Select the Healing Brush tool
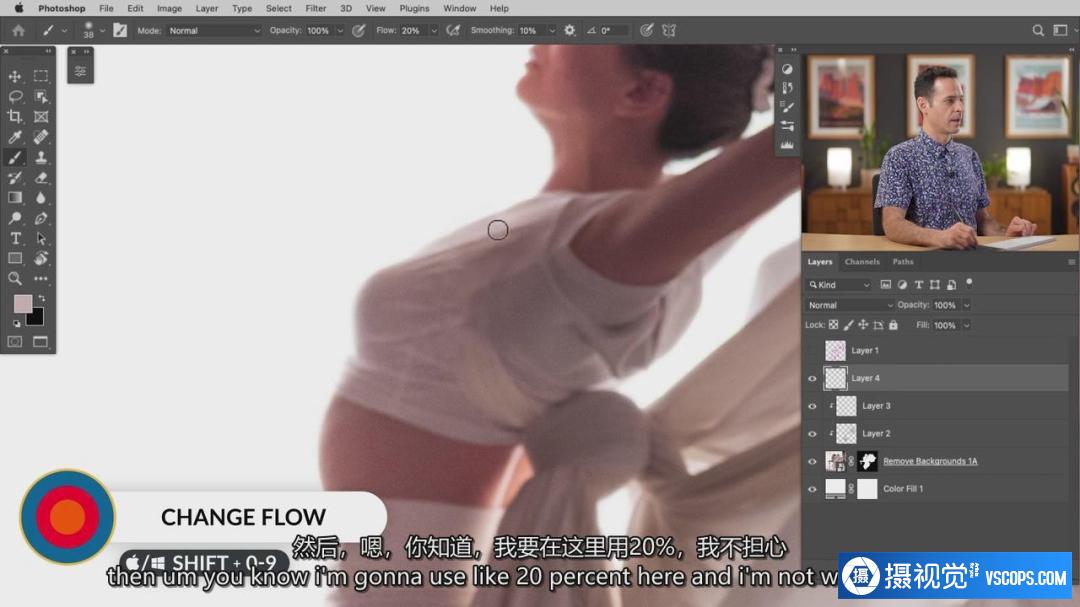 (41, 137)
